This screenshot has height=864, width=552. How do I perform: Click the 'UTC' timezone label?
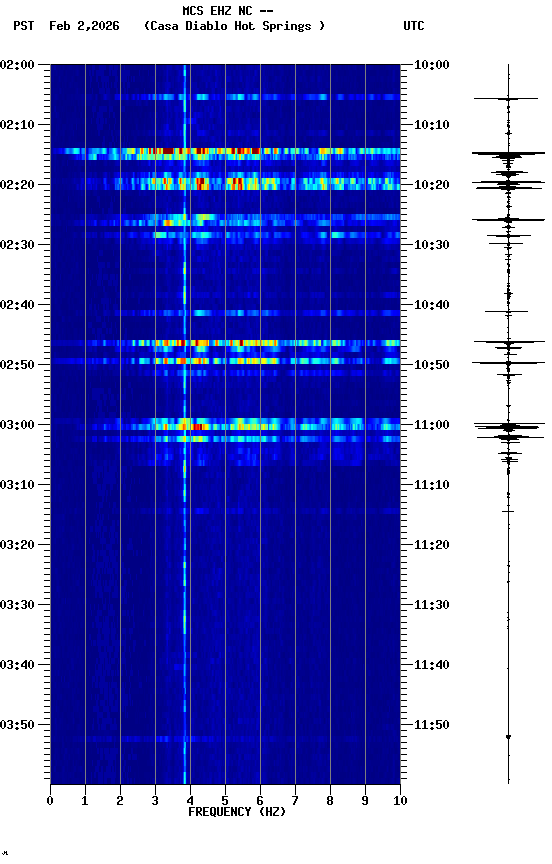(x=414, y=26)
